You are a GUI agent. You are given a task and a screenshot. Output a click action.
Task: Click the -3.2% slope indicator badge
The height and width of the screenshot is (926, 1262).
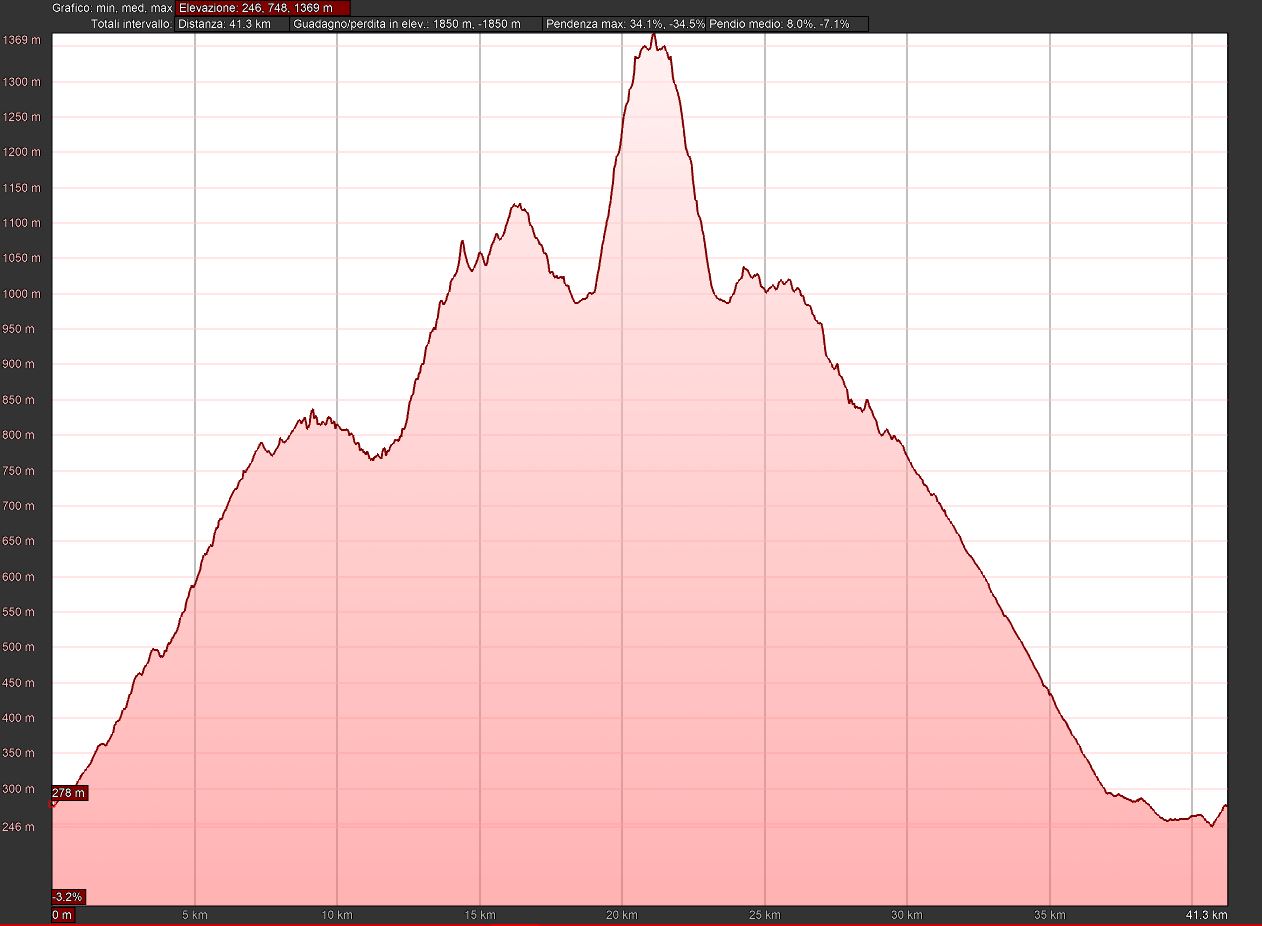tap(68, 896)
